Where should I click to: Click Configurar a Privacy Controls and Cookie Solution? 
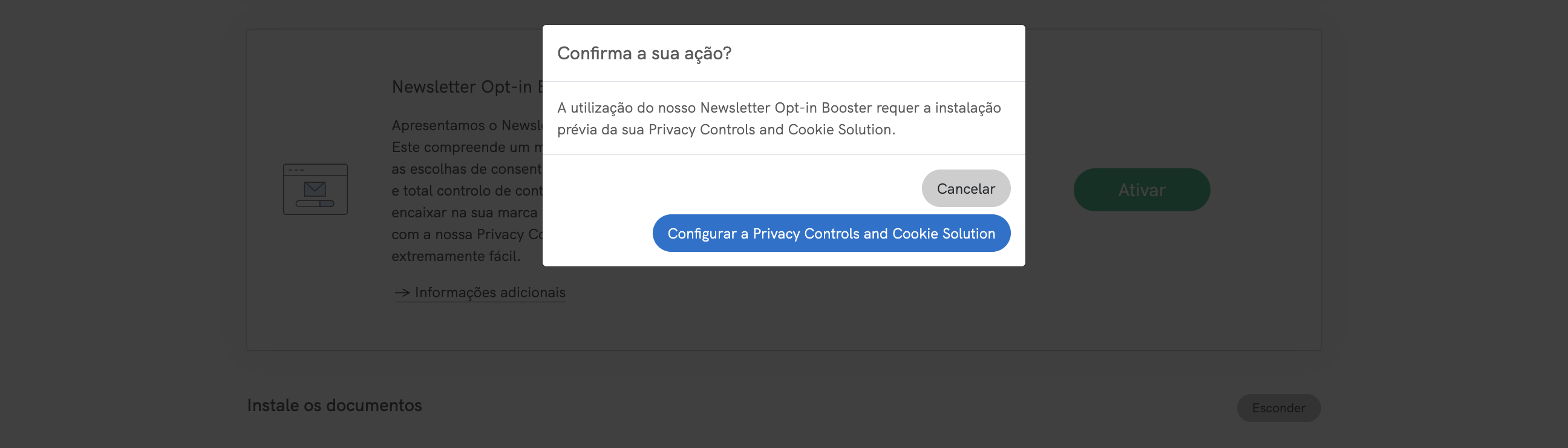(831, 233)
